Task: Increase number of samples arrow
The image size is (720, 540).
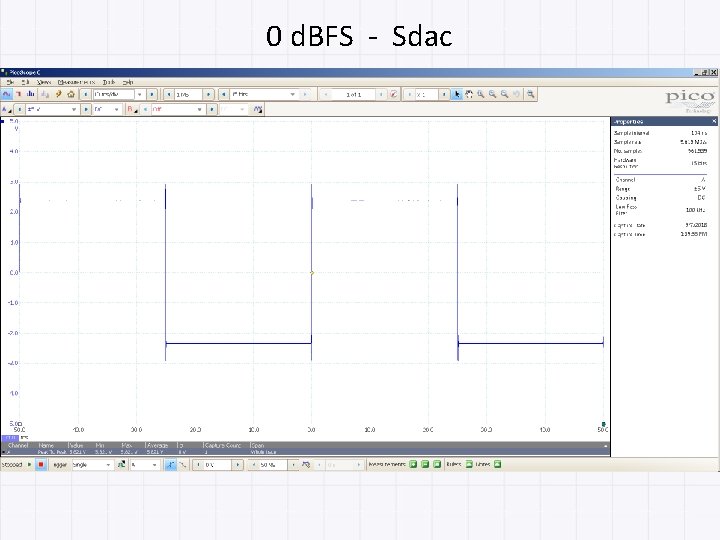Action: tap(208, 94)
